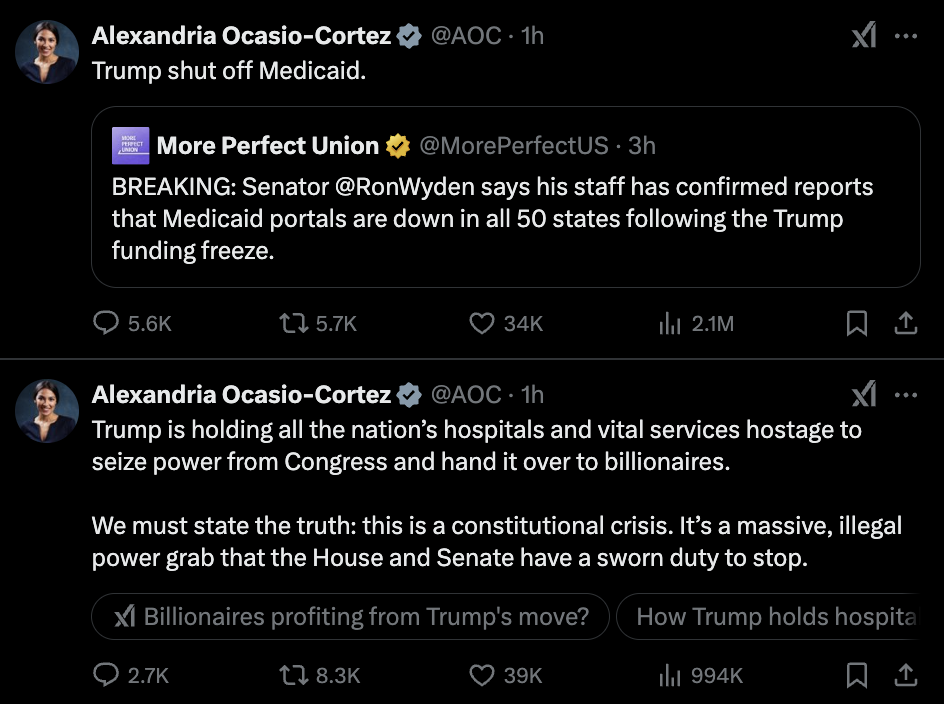
Task: Click Grok icon on the second tweet
Action: (x=863, y=395)
